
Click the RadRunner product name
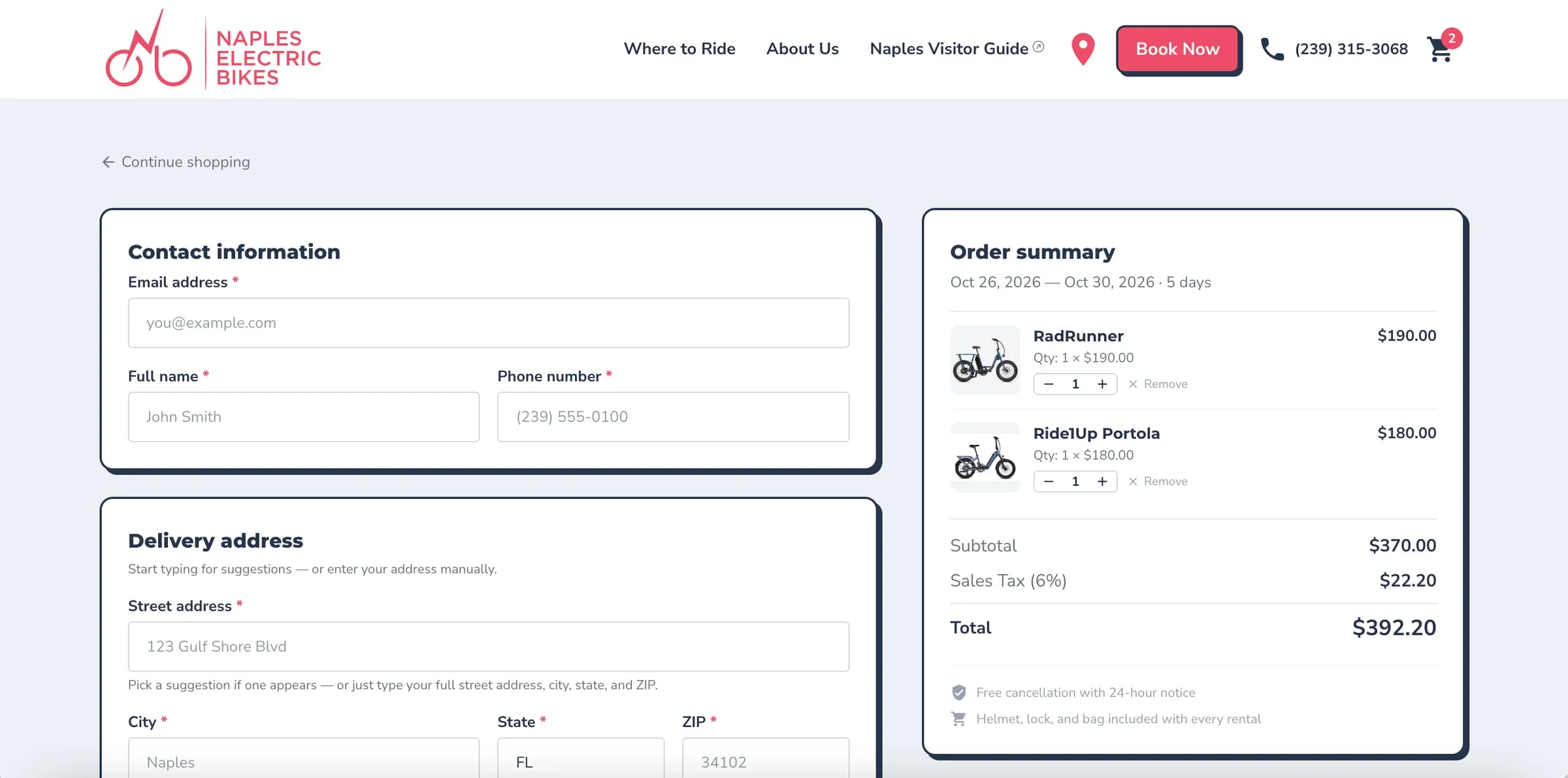pyautogui.click(x=1078, y=336)
